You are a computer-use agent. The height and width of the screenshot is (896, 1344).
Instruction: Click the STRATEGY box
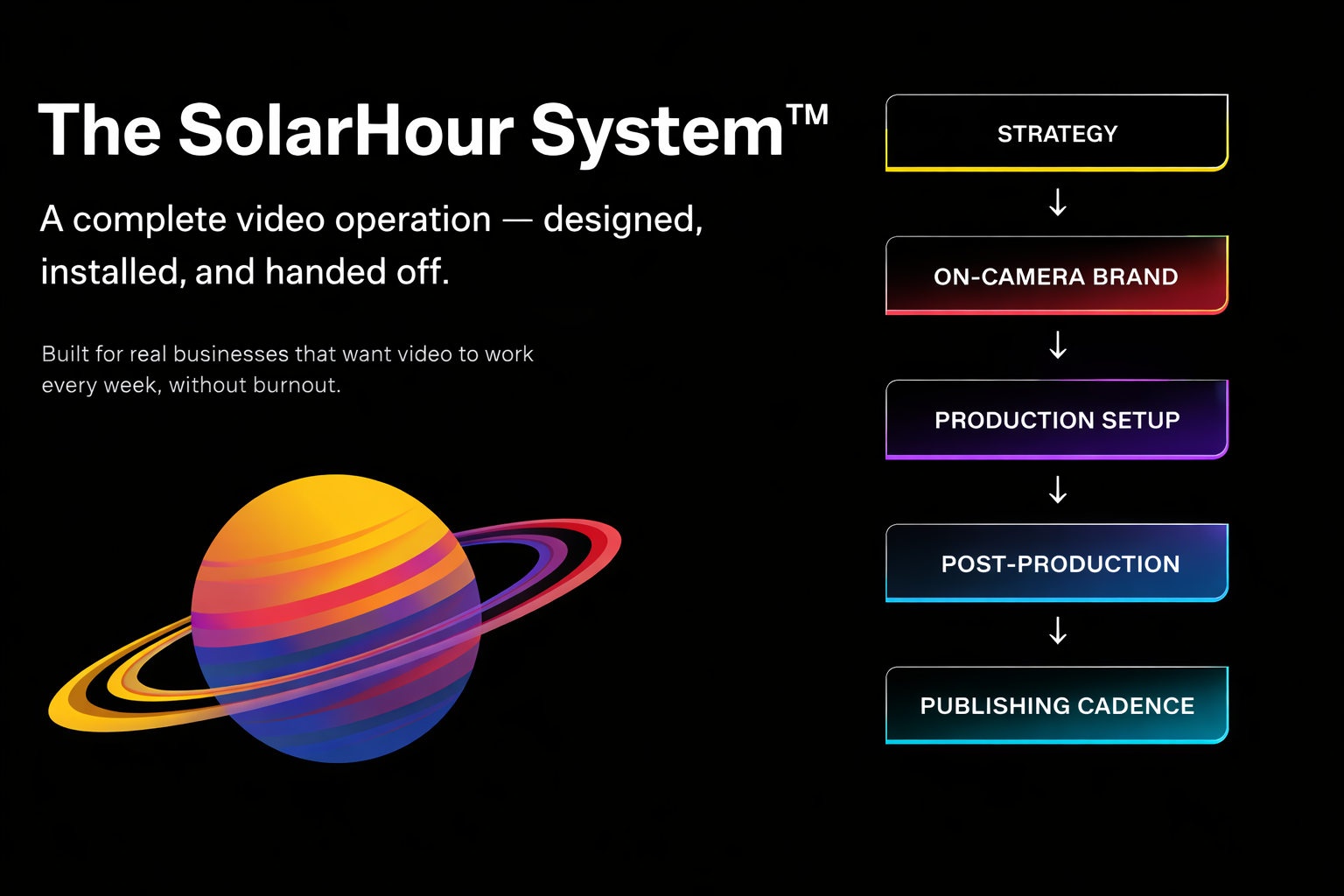click(x=1057, y=133)
